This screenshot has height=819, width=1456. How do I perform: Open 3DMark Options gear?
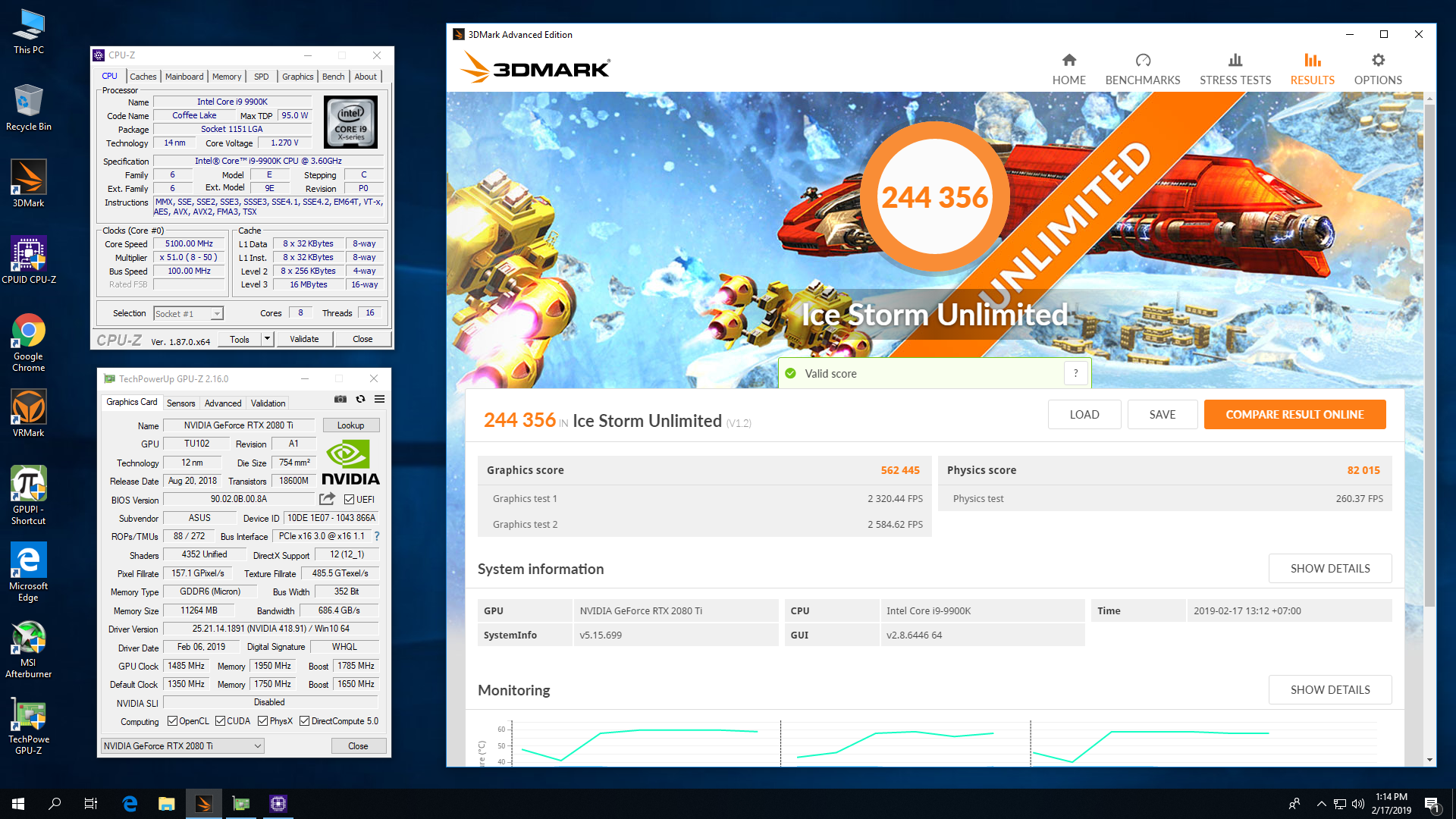click(1378, 69)
